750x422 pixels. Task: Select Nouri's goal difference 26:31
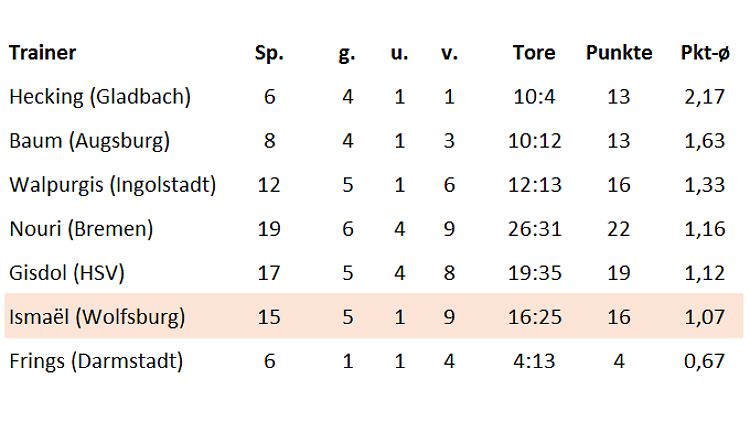tap(534, 229)
